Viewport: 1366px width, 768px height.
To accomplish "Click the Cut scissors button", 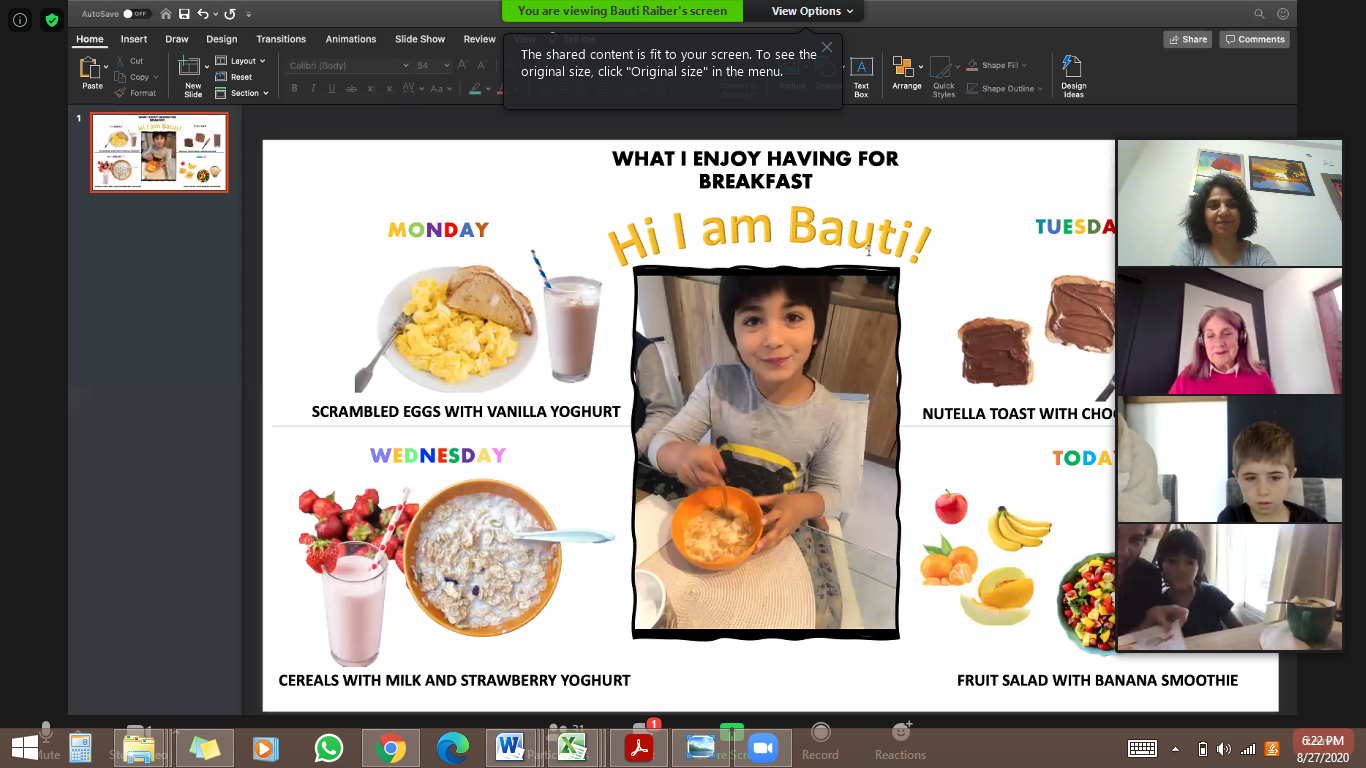I will click(x=130, y=61).
